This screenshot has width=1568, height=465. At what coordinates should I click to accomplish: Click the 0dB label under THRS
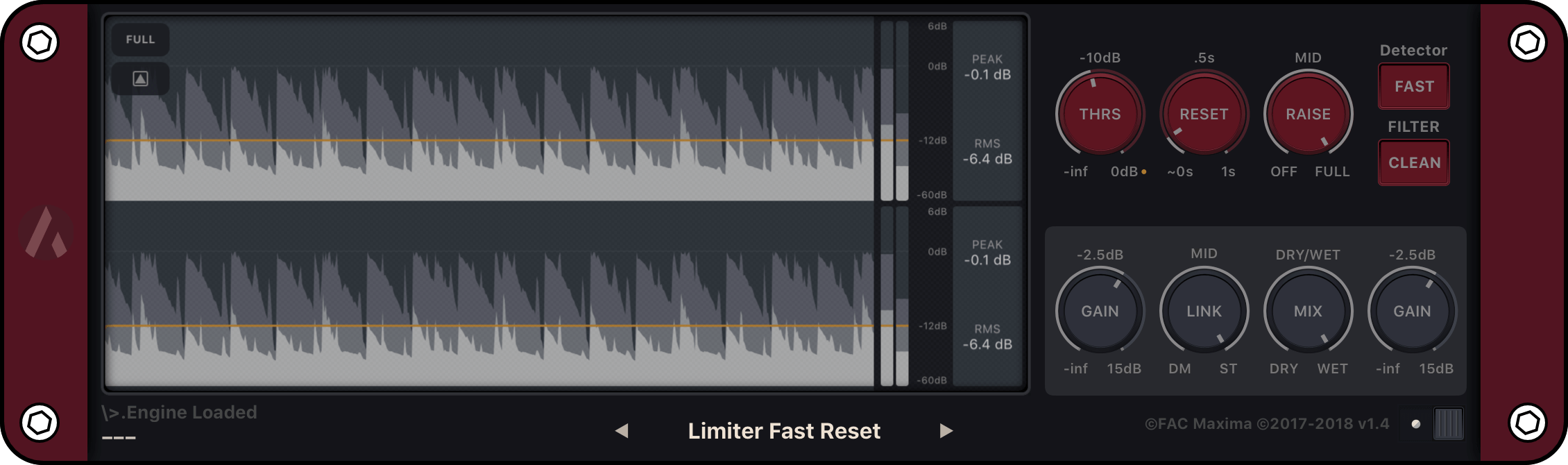pos(1124,171)
